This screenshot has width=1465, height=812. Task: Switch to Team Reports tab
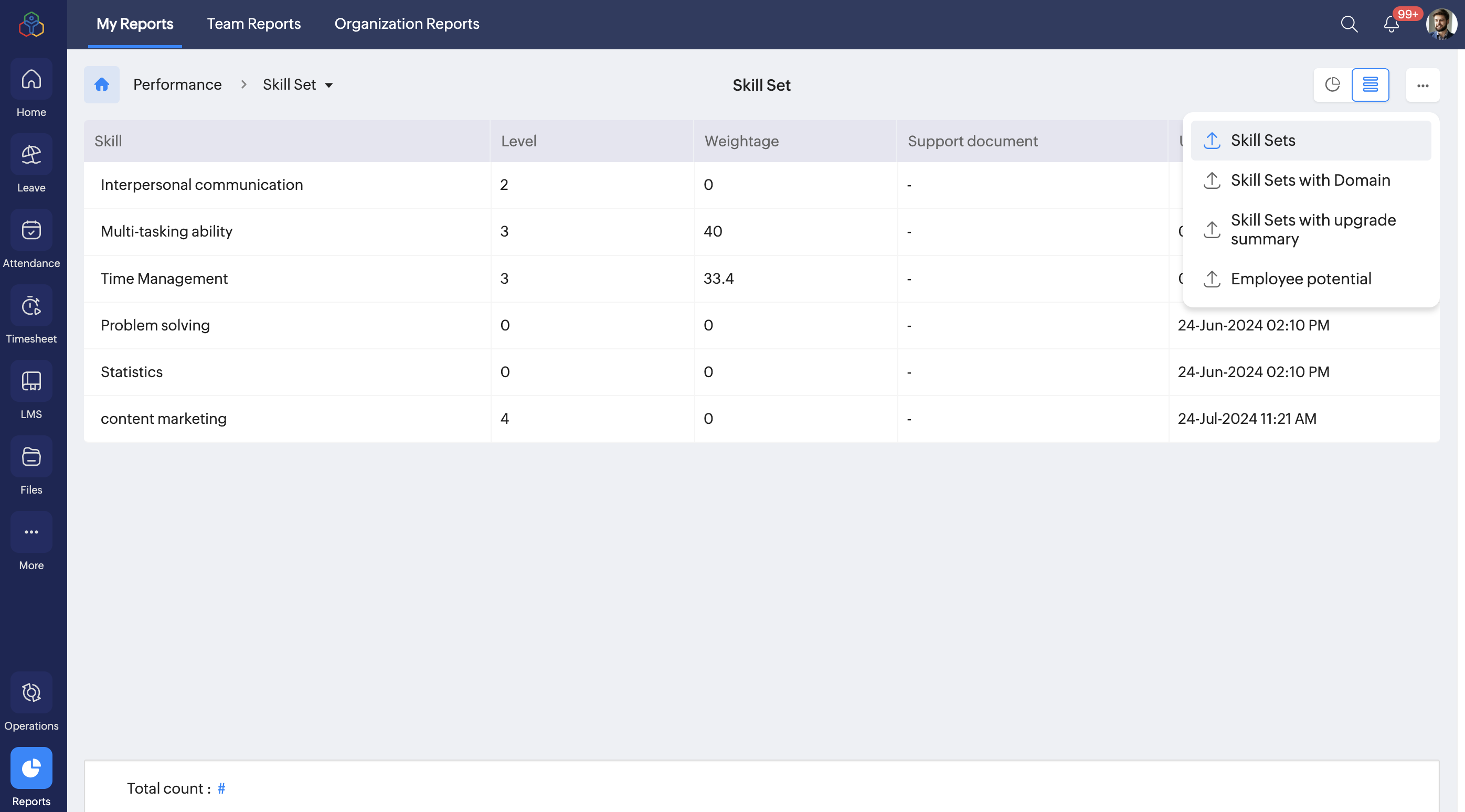click(x=253, y=24)
